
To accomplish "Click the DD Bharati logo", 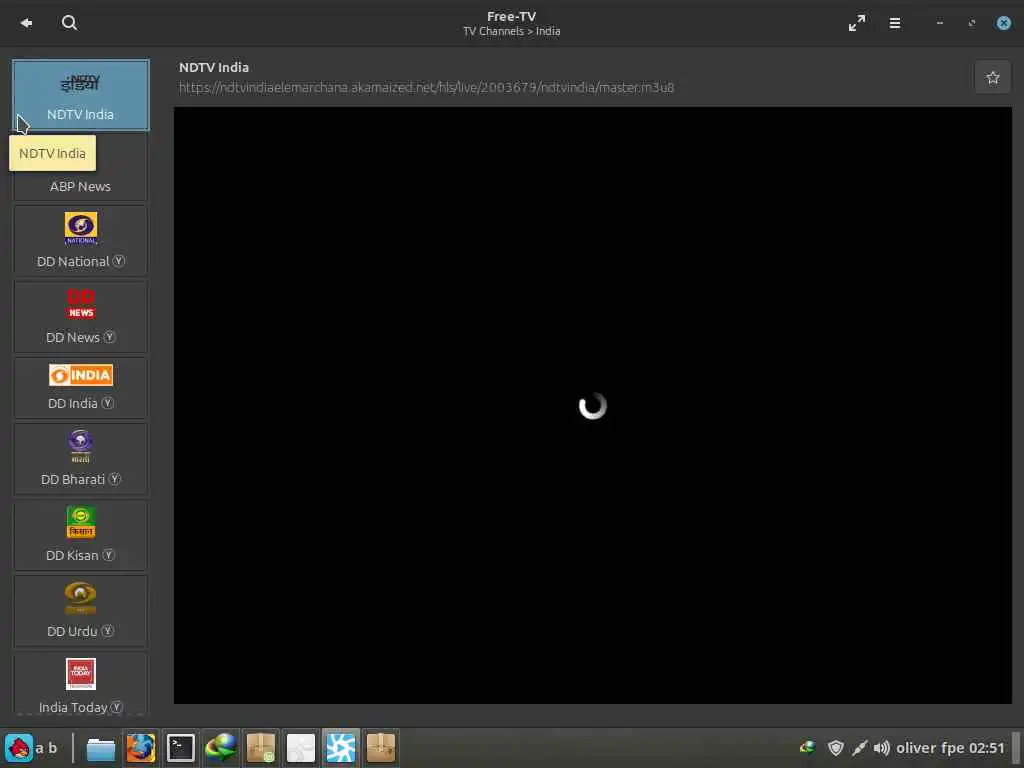I will tap(81, 446).
